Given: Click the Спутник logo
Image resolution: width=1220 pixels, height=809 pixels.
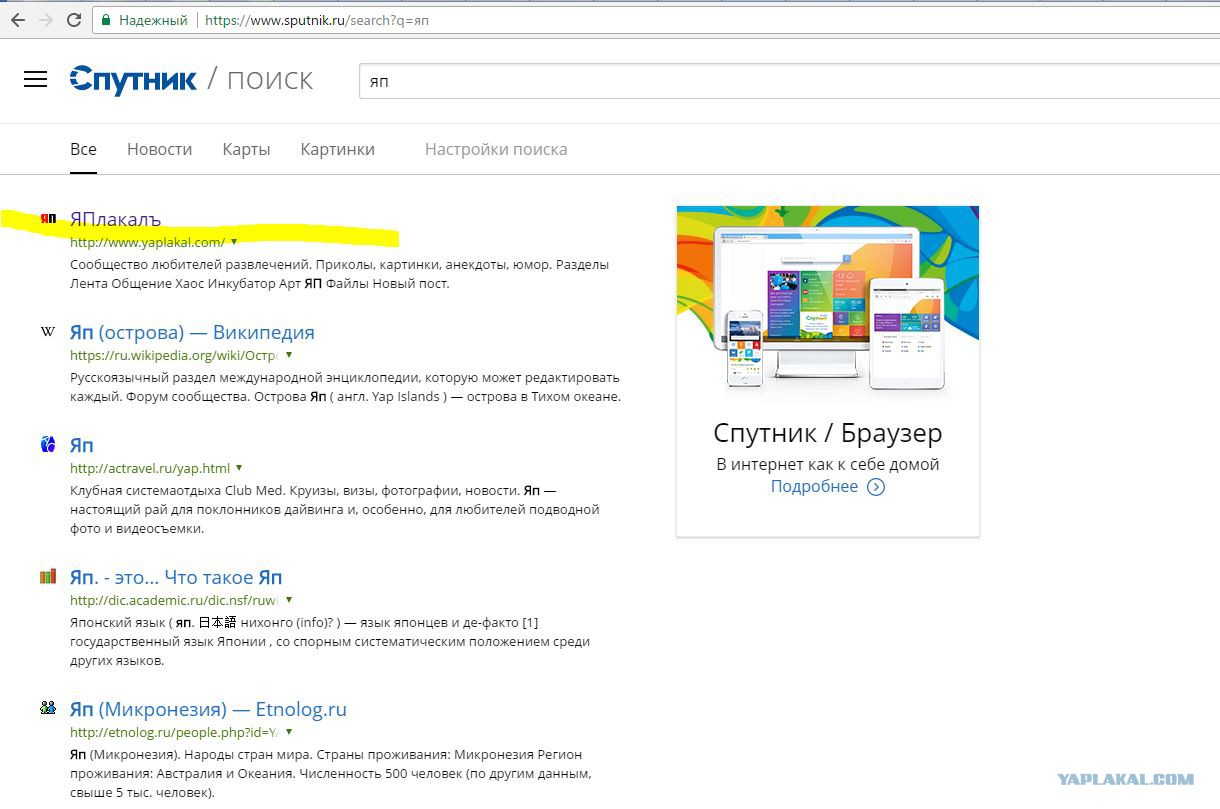Looking at the screenshot, I should (133, 80).
